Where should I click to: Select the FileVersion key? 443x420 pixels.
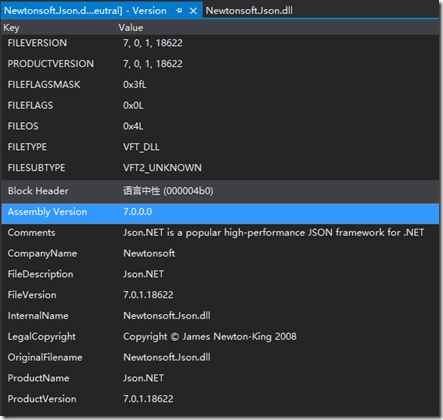coord(32,295)
